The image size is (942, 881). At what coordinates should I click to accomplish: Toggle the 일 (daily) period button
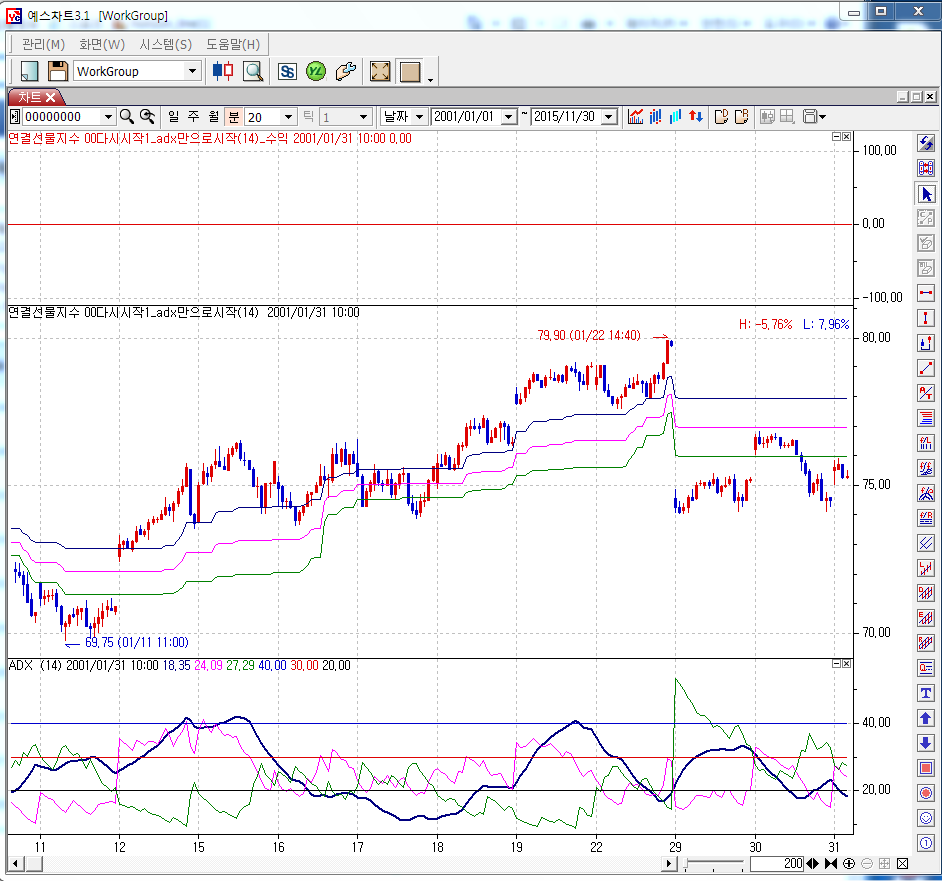[174, 117]
